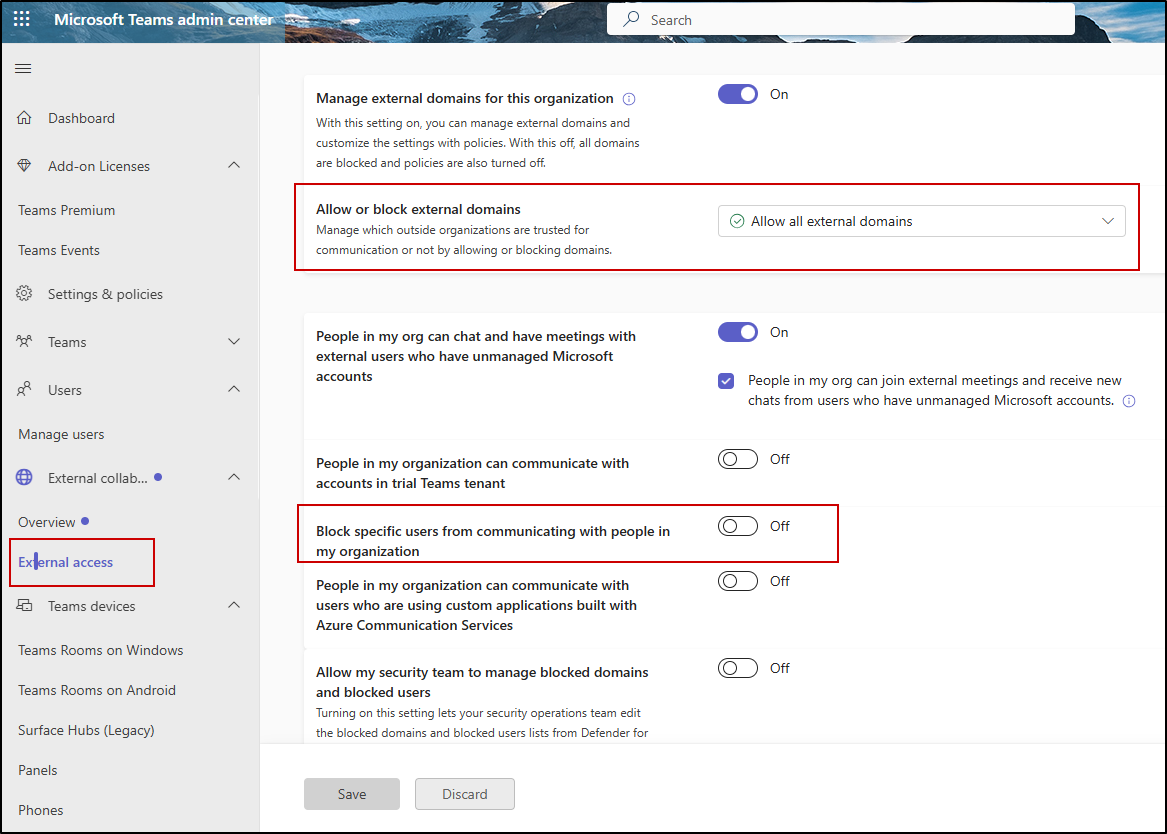
Task: Click the Discard button
Action: click(x=464, y=794)
